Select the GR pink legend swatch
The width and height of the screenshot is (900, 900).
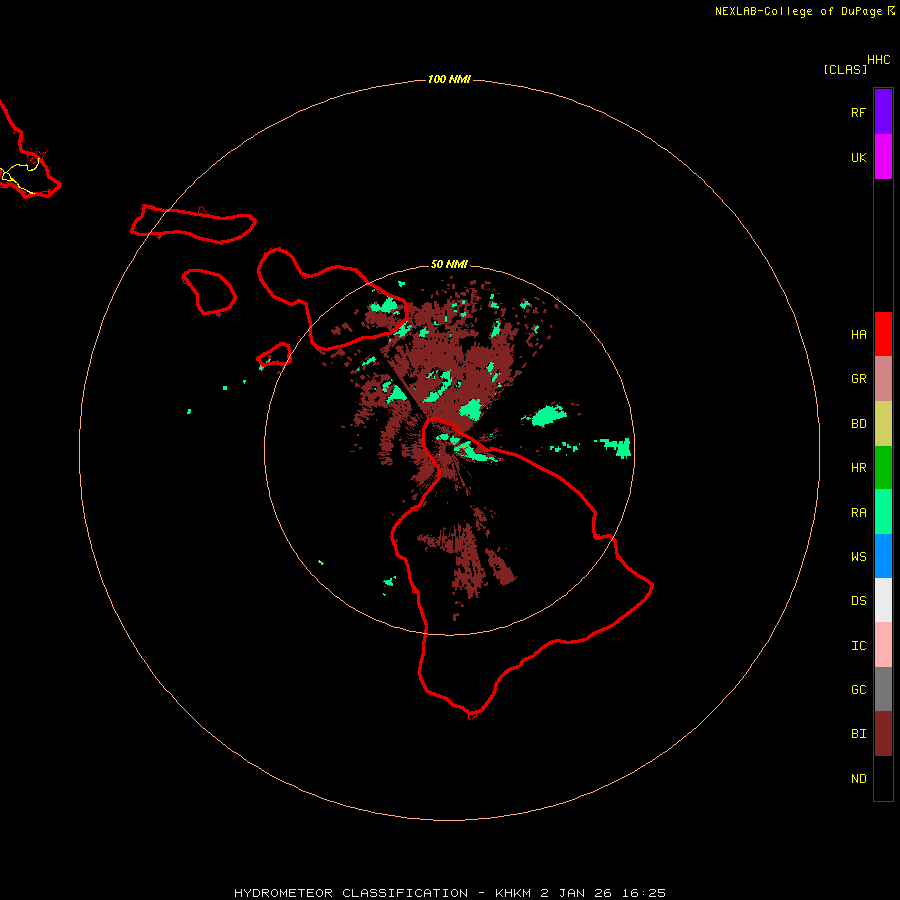[883, 378]
